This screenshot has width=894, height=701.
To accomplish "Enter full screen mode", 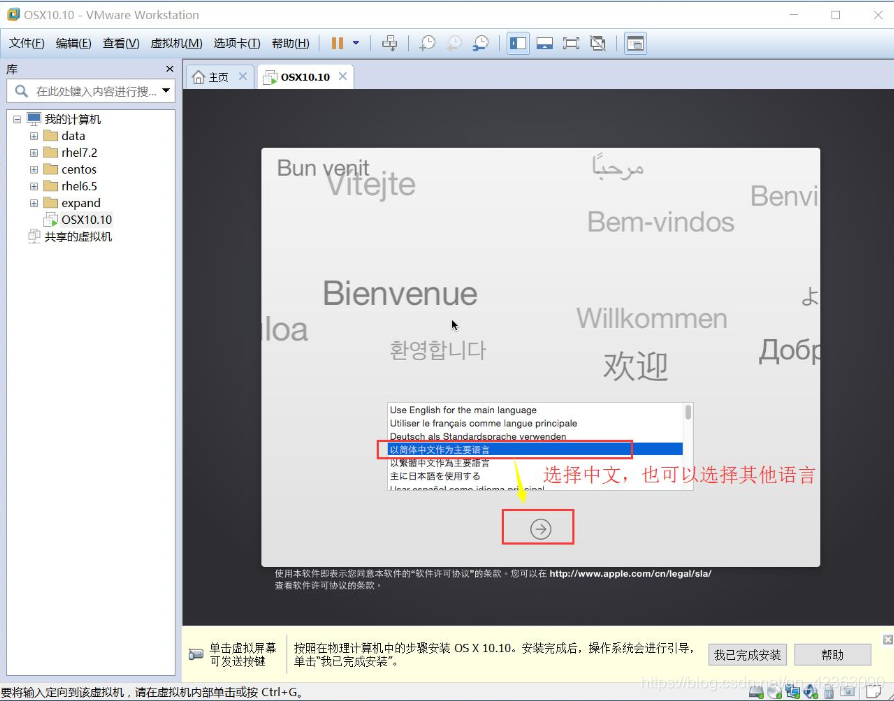I will tap(571, 43).
